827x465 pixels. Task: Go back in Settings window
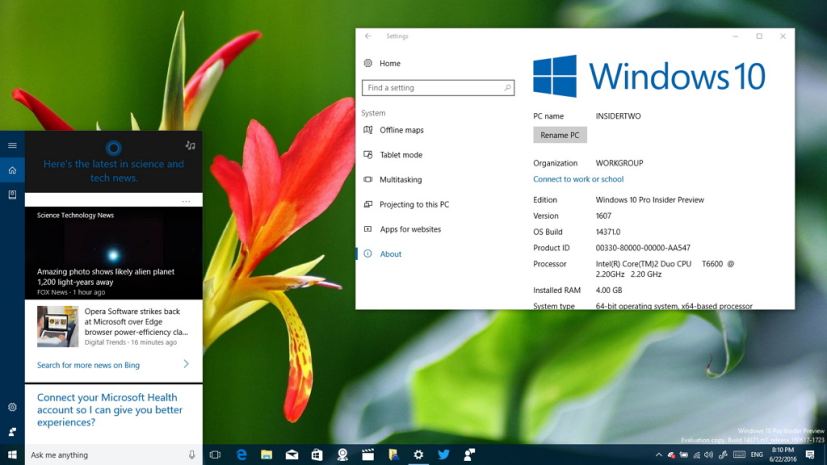[368, 36]
